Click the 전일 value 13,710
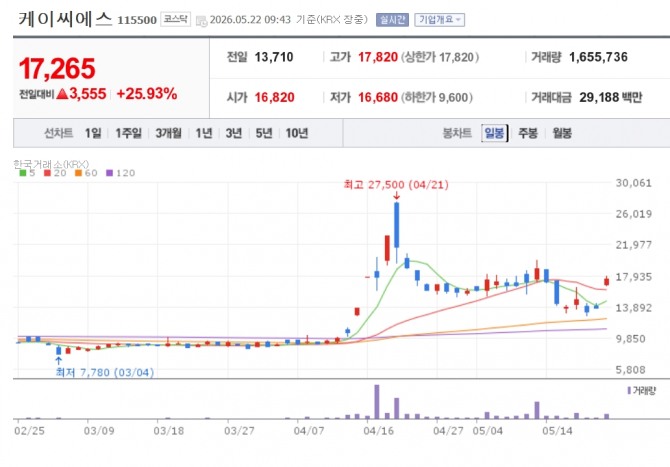The image size is (670, 467). [274, 57]
